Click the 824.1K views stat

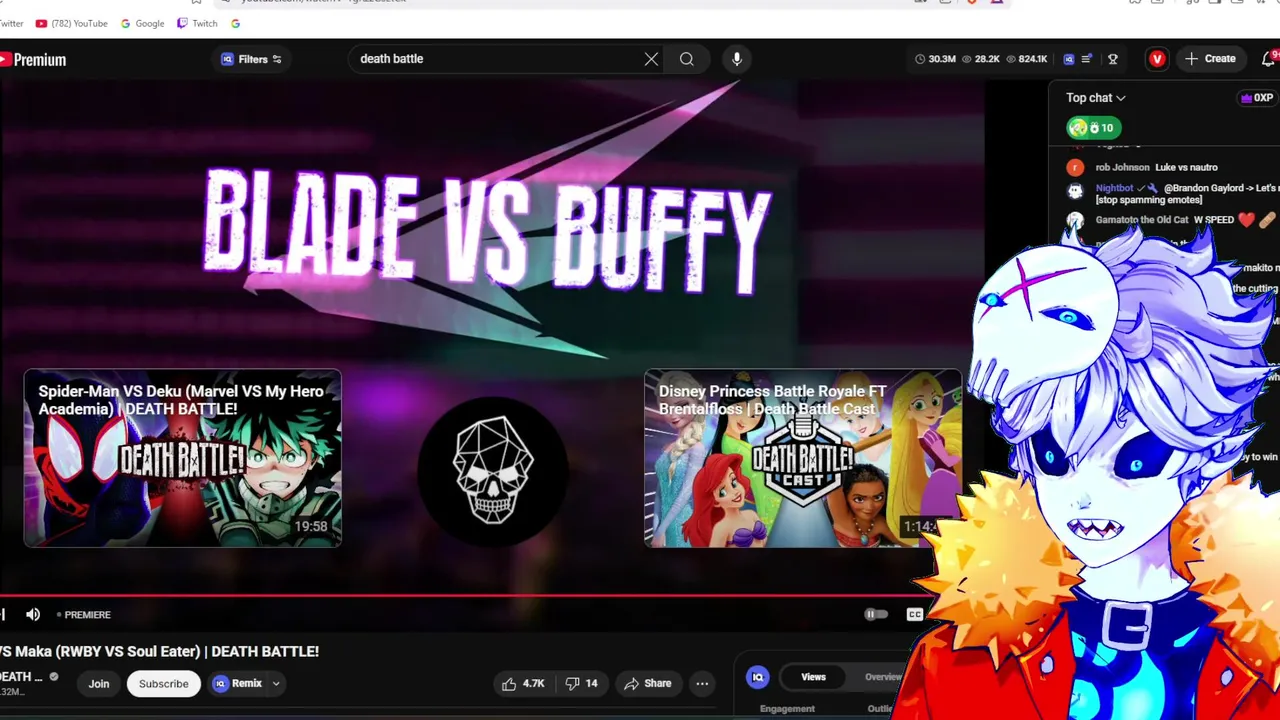(1027, 59)
